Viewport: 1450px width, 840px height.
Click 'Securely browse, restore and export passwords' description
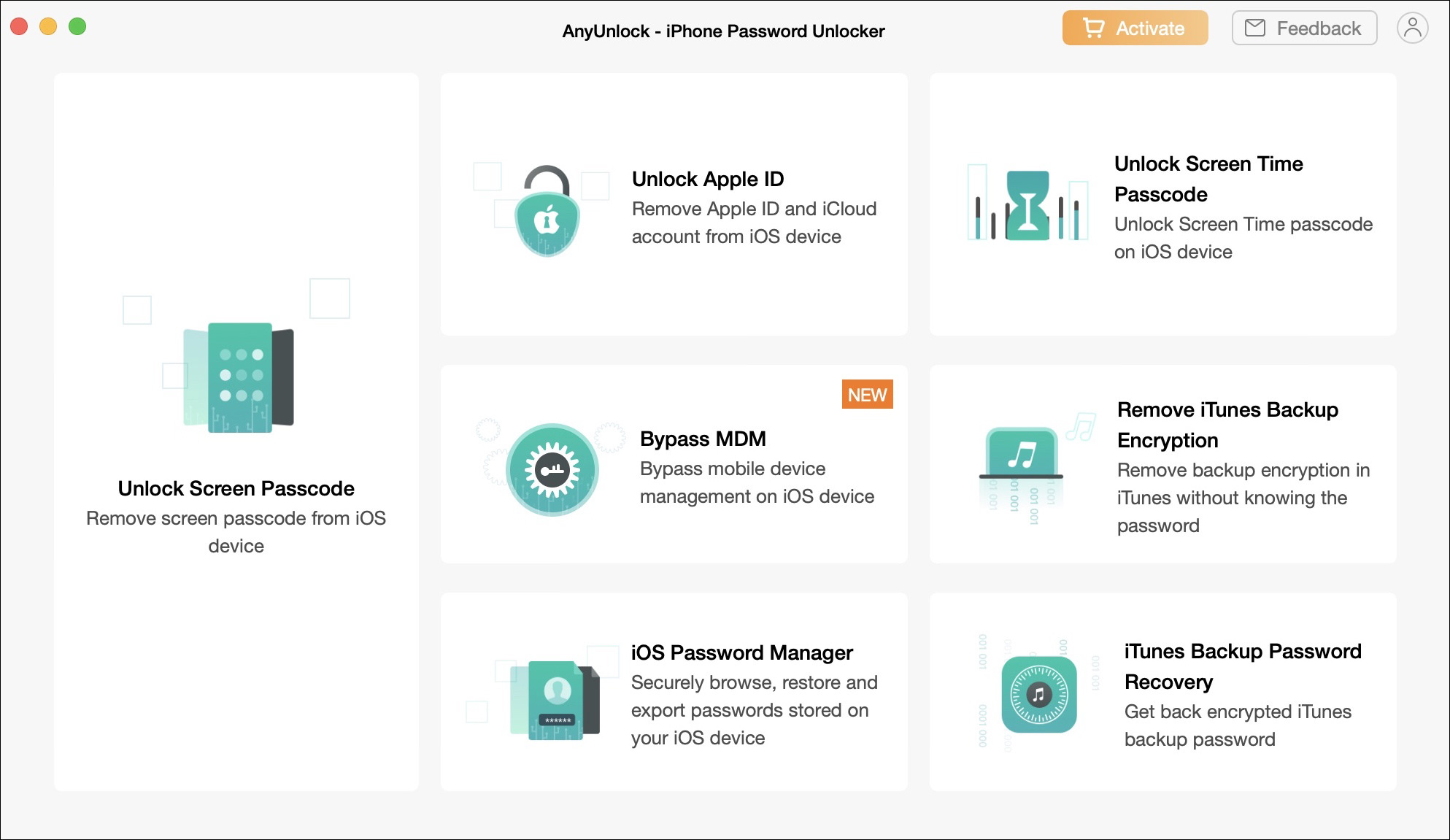click(x=755, y=710)
